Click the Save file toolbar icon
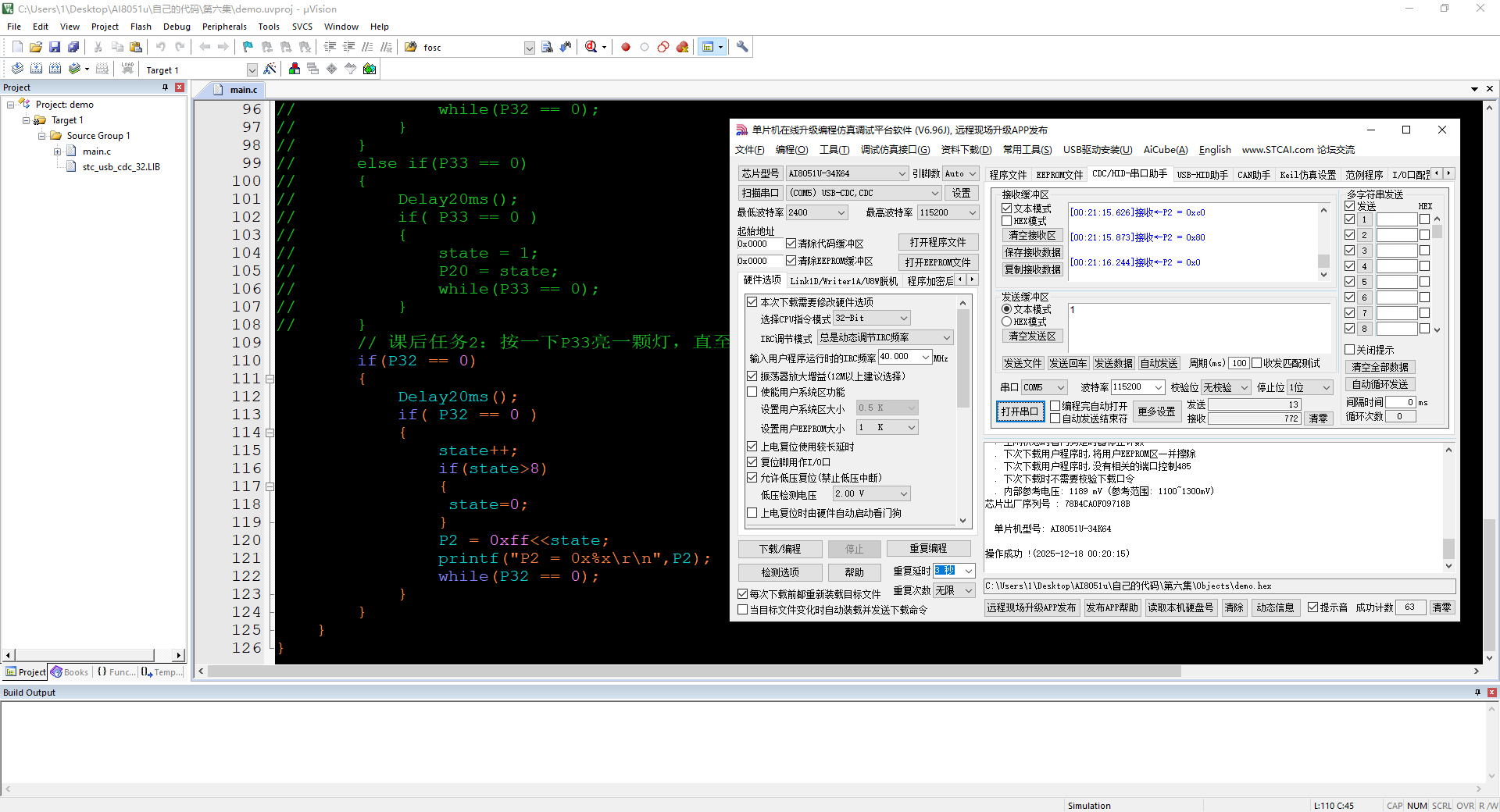 pos(55,48)
